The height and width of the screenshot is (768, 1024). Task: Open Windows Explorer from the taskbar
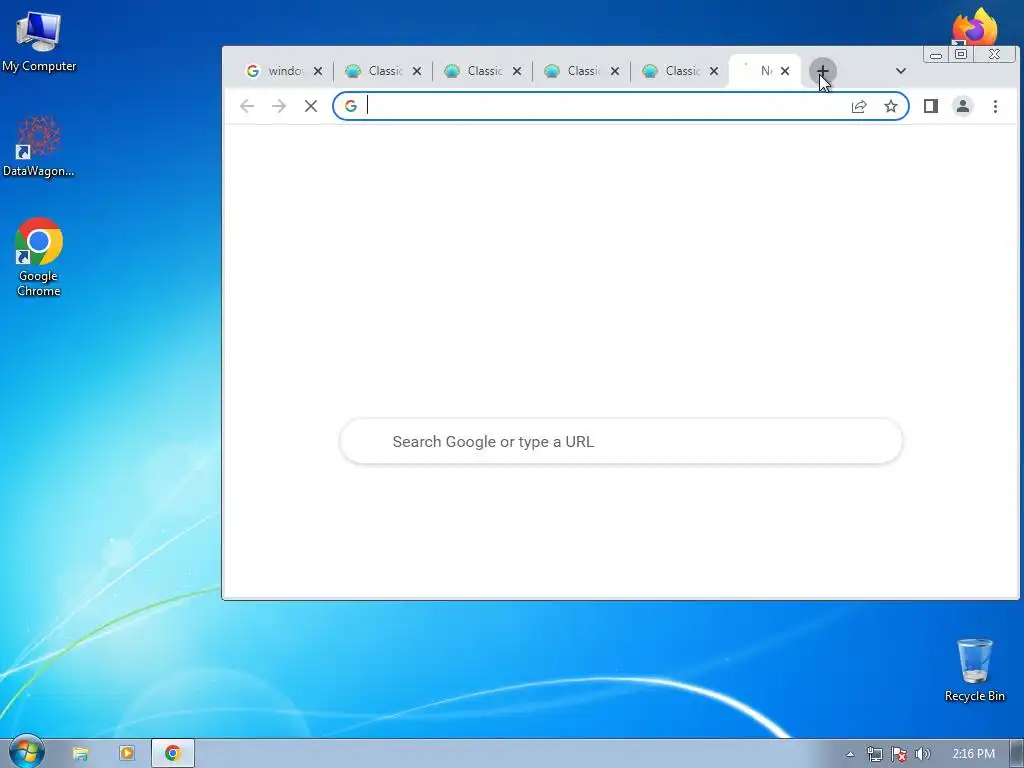(x=80, y=753)
